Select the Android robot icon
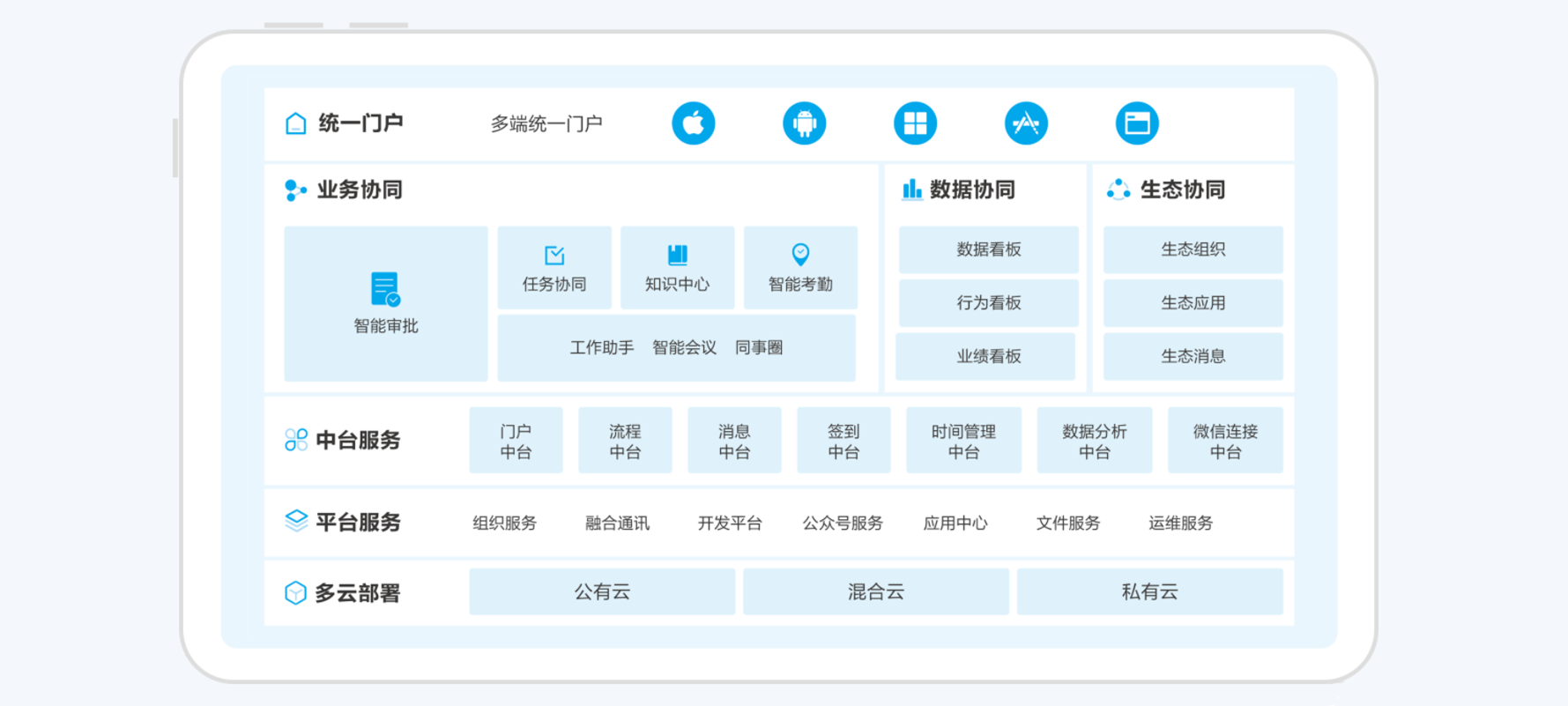This screenshot has width=1568, height=706. (804, 123)
